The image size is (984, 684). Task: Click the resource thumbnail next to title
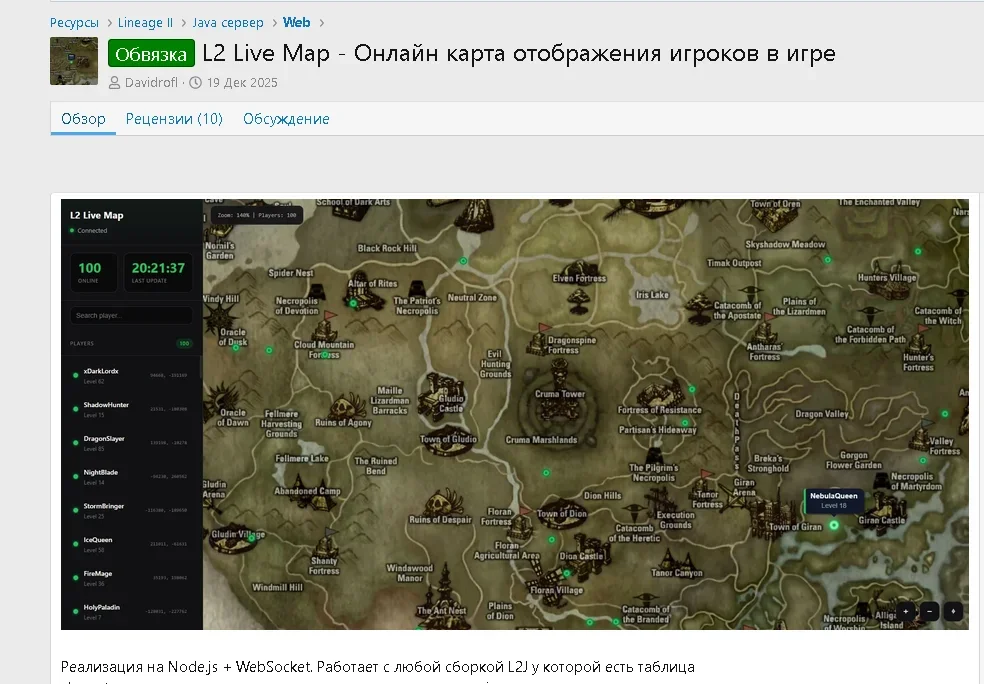click(74, 61)
